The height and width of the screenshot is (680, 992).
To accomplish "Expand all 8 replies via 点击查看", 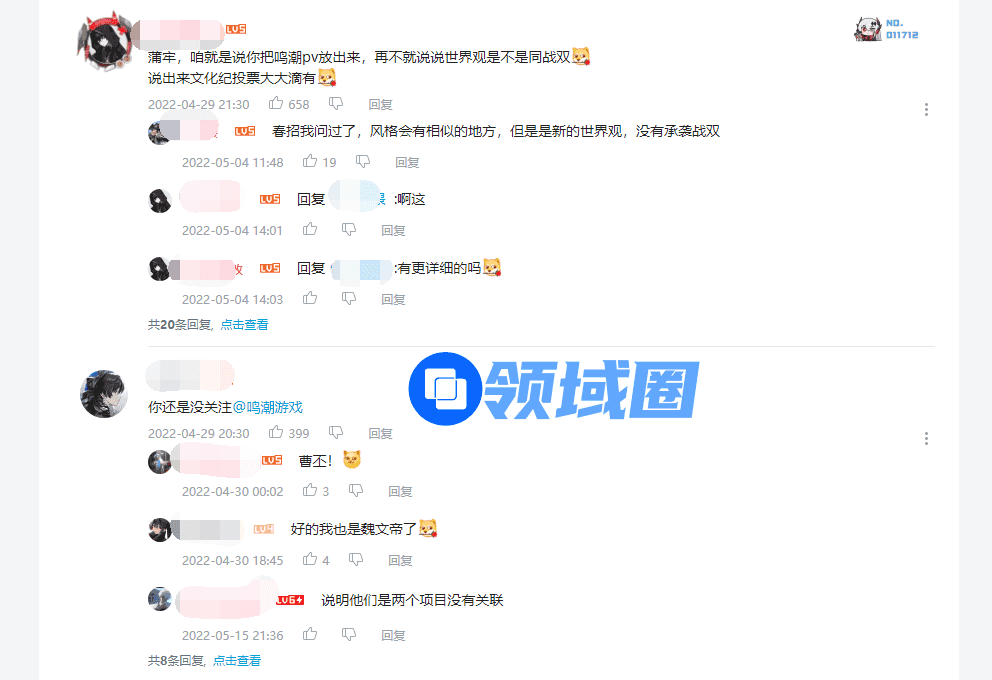I will pos(237,660).
